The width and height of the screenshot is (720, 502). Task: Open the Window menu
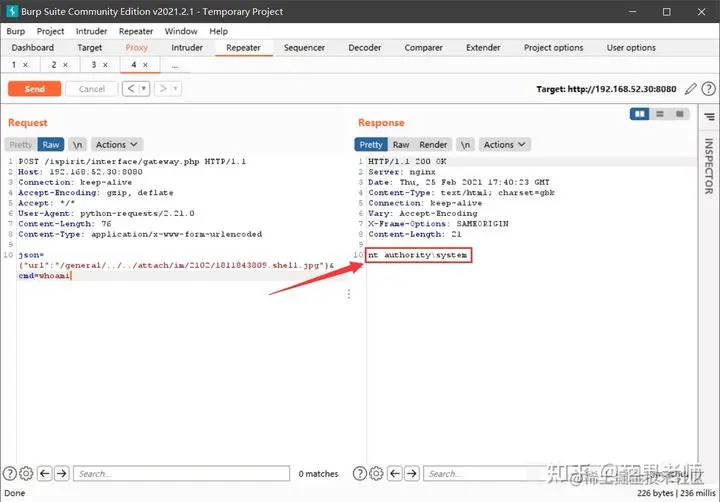(181, 31)
